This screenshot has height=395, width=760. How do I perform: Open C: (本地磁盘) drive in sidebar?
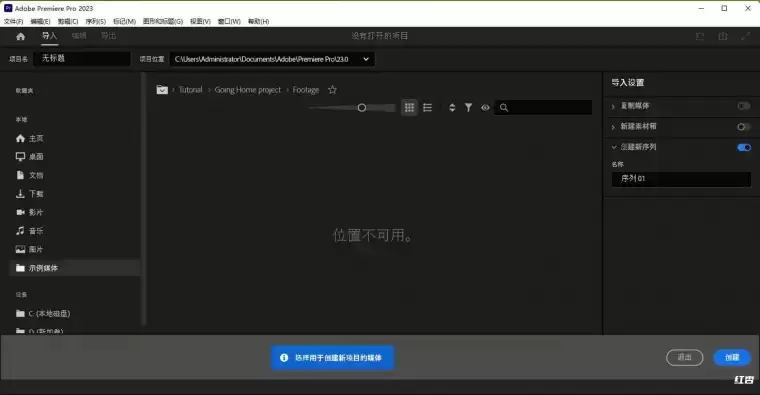pos(43,314)
